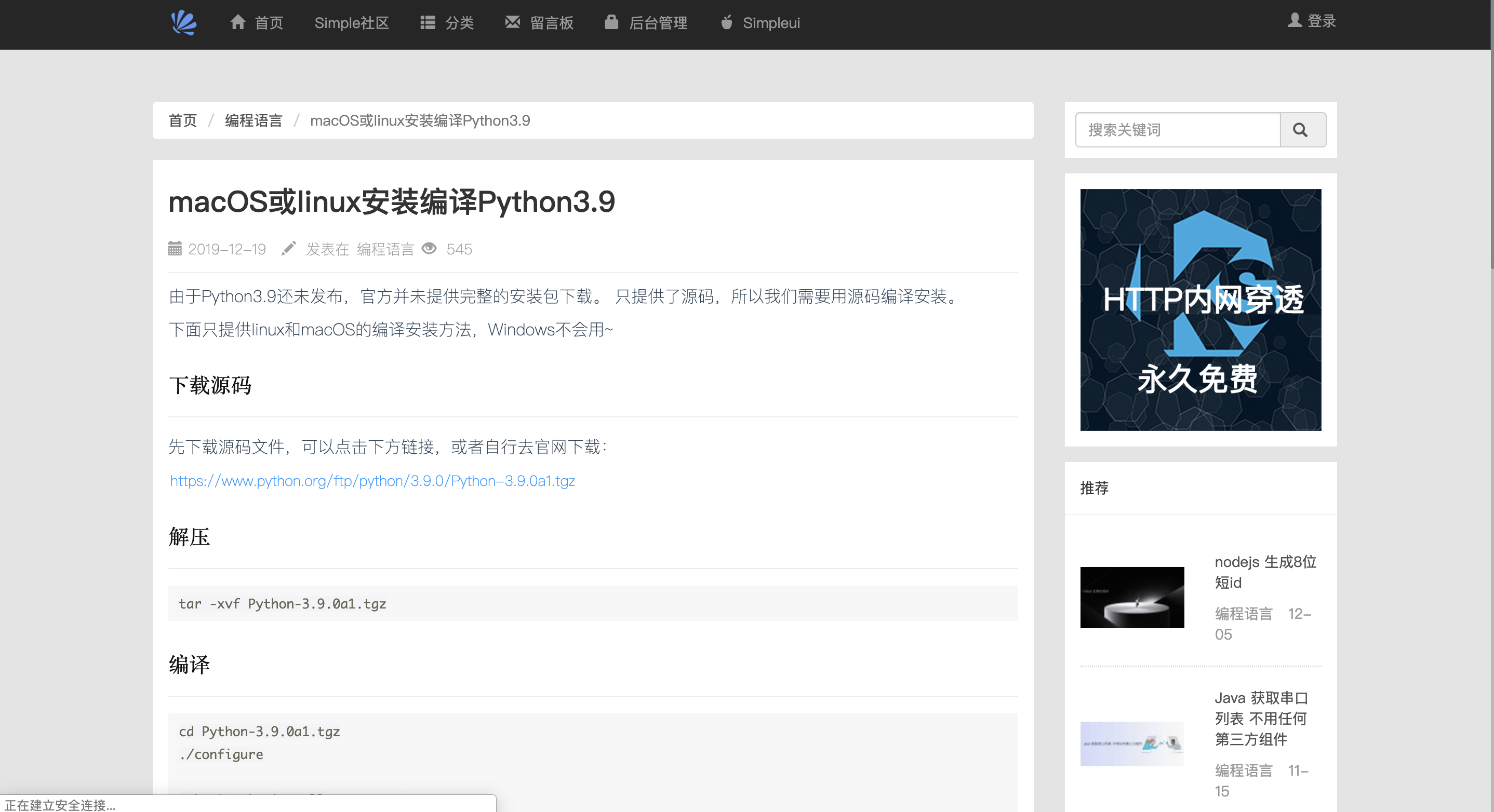The image size is (1494, 812).
Task: Click the envelope icon beside 留言板
Action: pyautogui.click(x=512, y=22)
